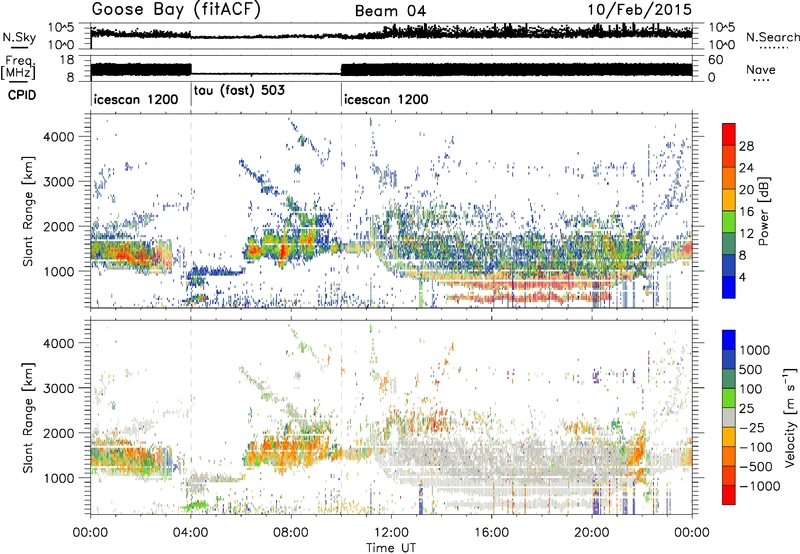Select "icescan 1200" label starting at 00:00
This screenshot has height=554, width=800.
coord(136,99)
